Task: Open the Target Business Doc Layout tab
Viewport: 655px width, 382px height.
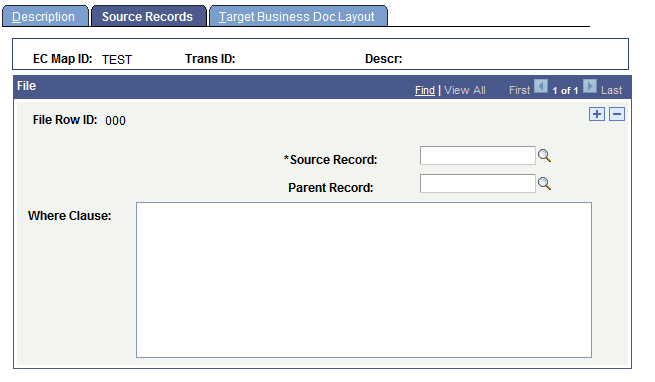Action: pyautogui.click(x=298, y=16)
